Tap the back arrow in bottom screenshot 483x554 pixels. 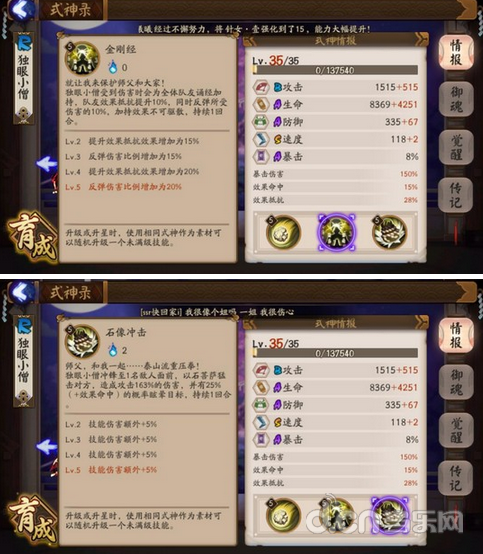tap(22, 293)
